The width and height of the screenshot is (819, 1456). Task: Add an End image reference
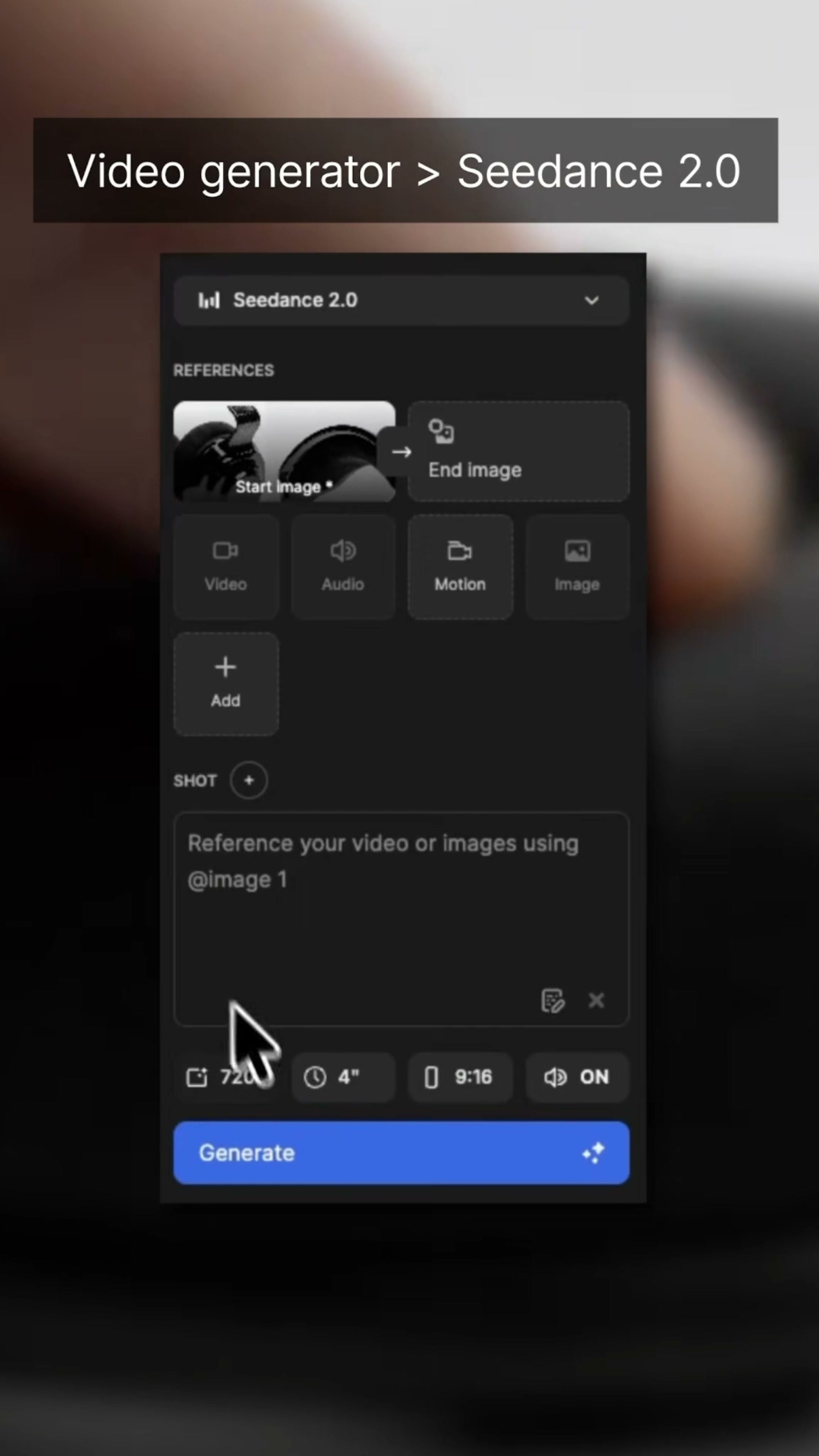[x=518, y=451]
